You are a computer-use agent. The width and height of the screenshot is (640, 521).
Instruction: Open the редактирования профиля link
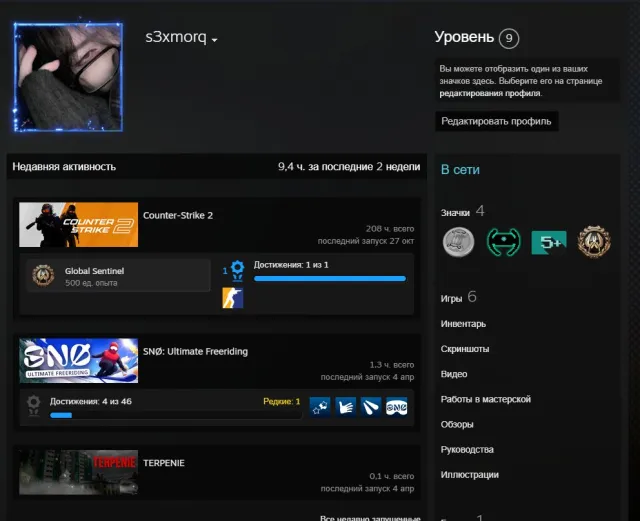490,93
